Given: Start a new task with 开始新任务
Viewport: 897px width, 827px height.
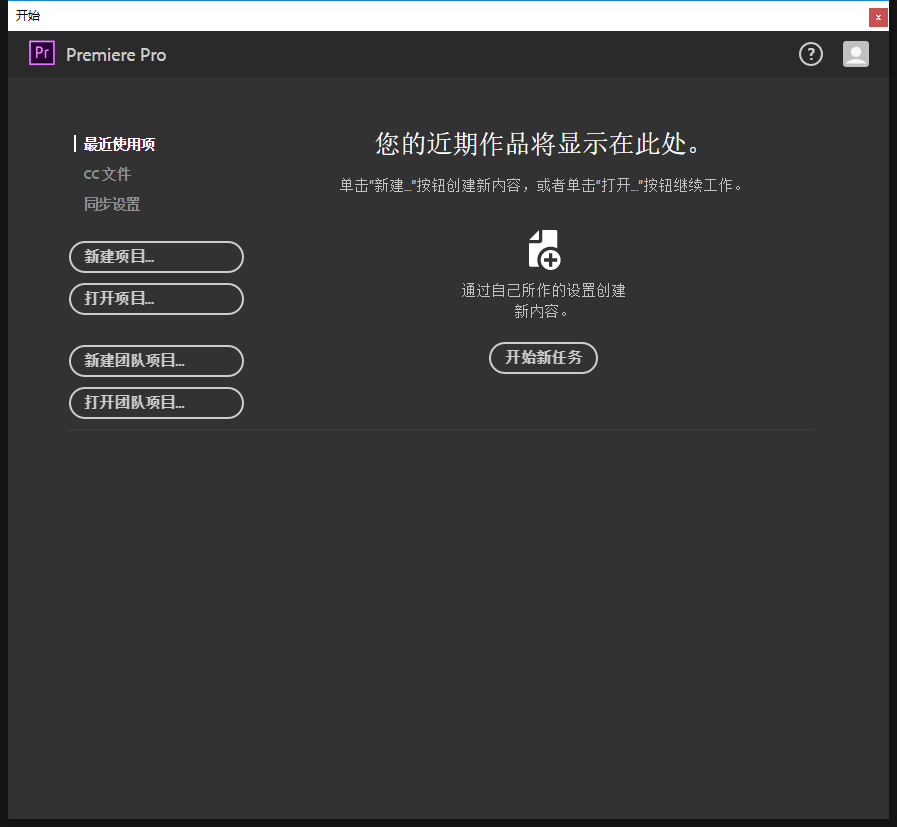Looking at the screenshot, I should 543,358.
